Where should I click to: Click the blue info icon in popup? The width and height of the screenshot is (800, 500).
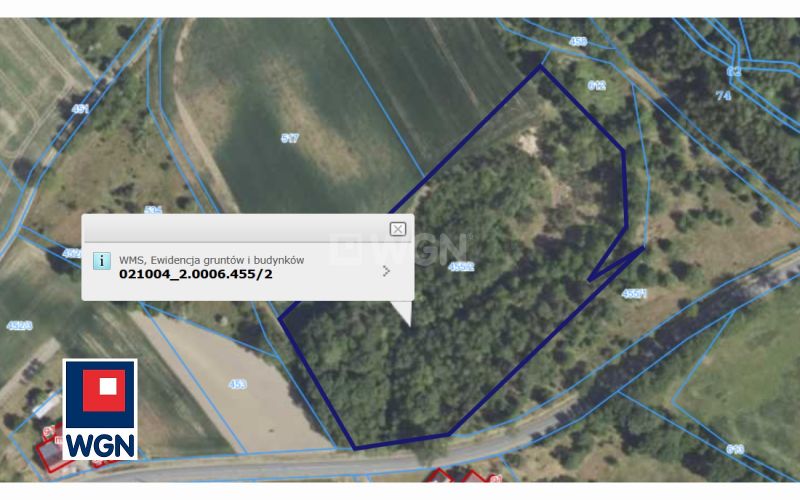pos(102,261)
